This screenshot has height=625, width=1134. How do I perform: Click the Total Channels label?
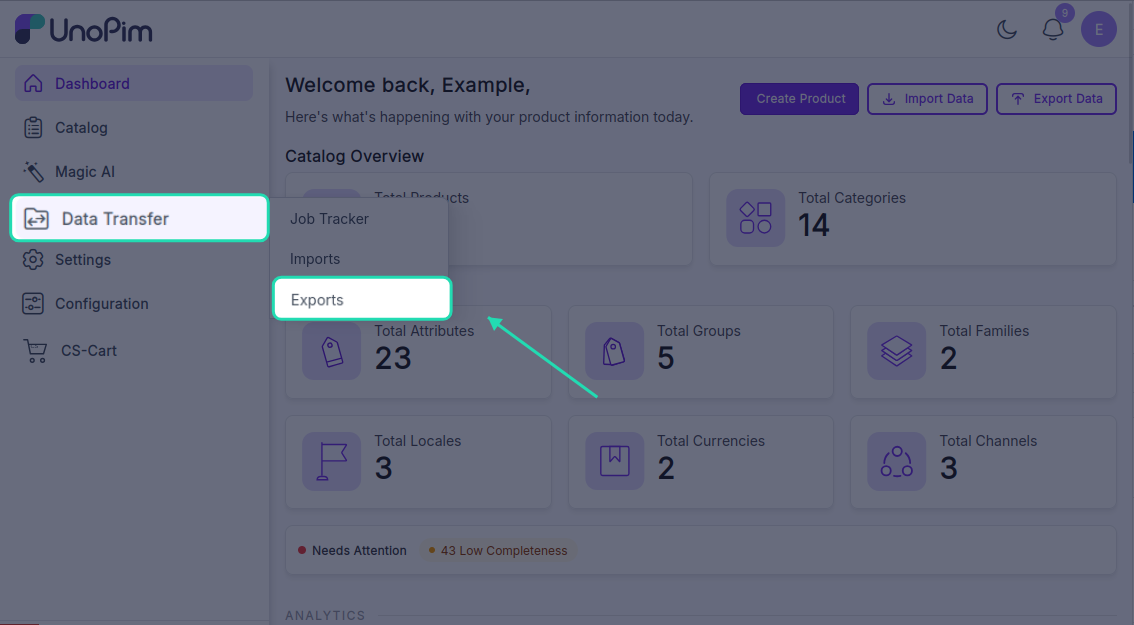(988, 441)
